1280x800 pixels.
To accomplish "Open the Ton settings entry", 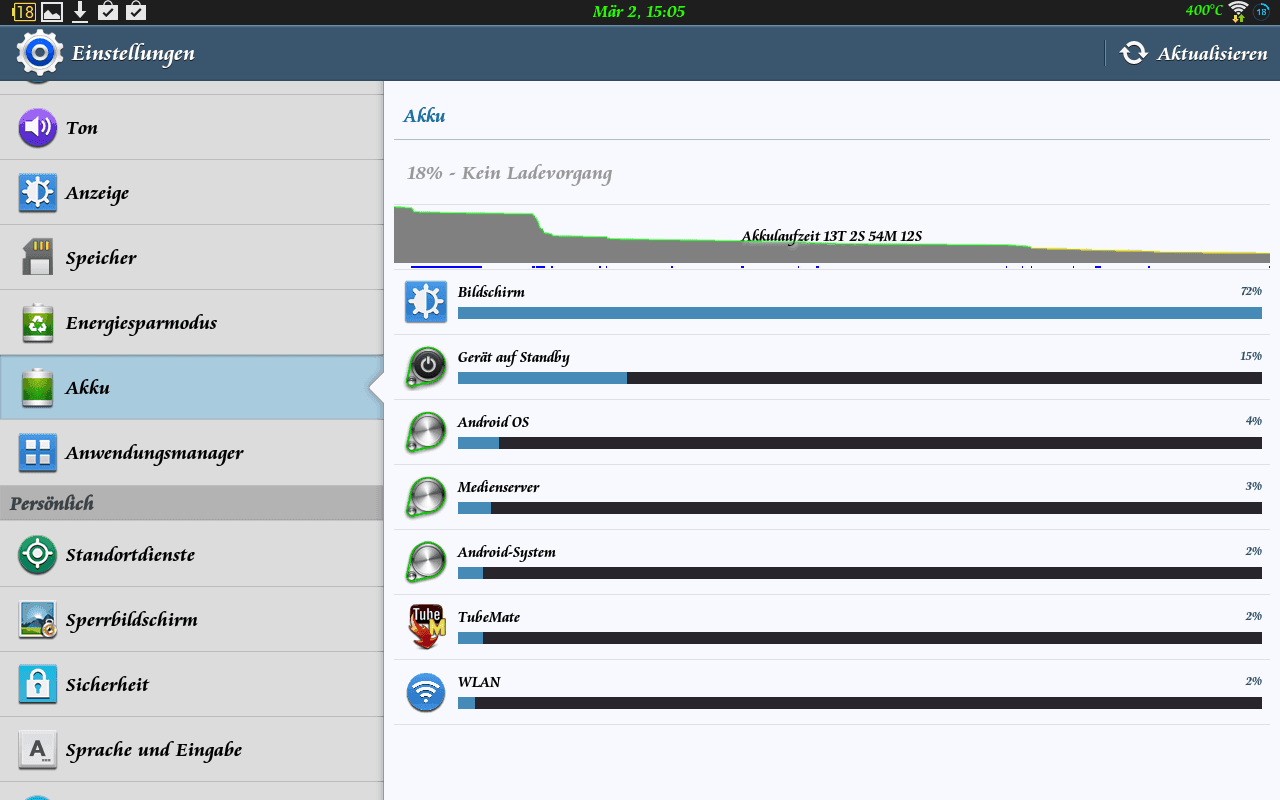I will [191, 127].
